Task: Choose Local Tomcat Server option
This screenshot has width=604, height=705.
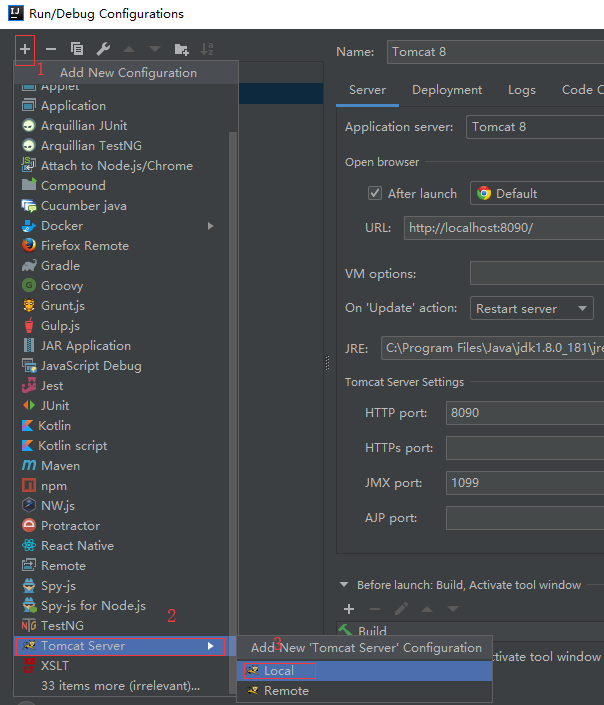Action: point(365,670)
